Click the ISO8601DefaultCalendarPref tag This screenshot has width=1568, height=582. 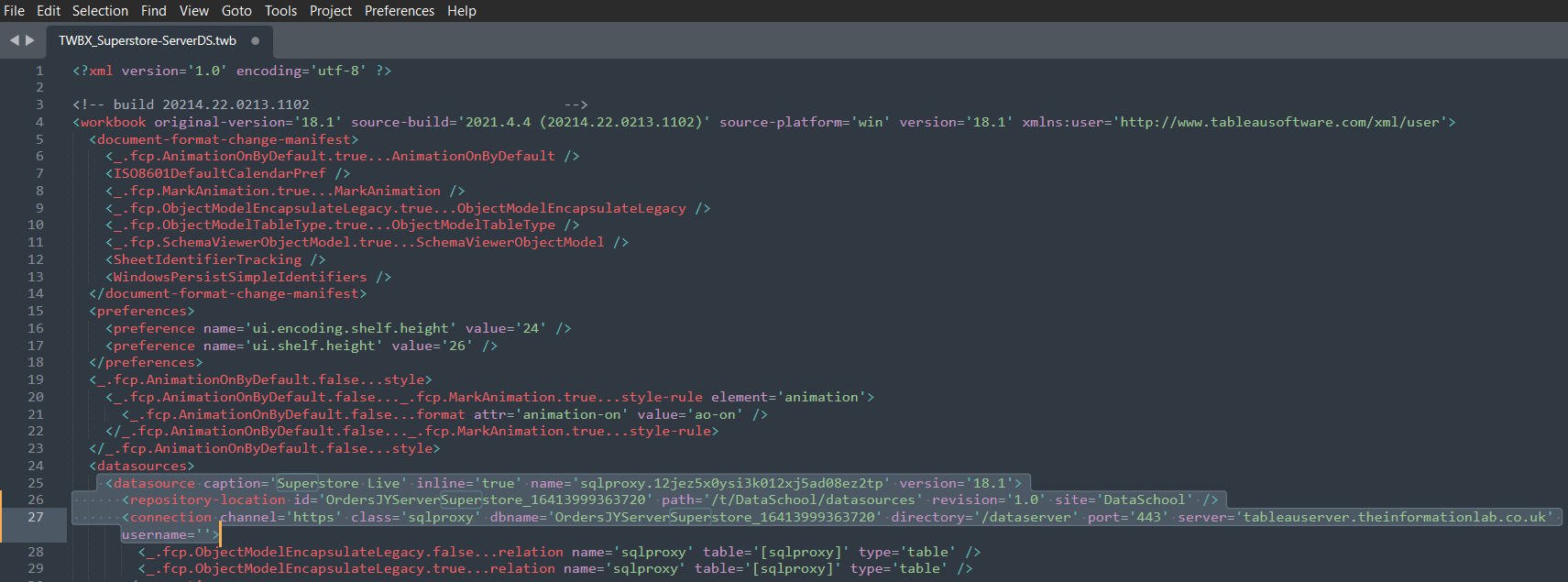[227, 173]
